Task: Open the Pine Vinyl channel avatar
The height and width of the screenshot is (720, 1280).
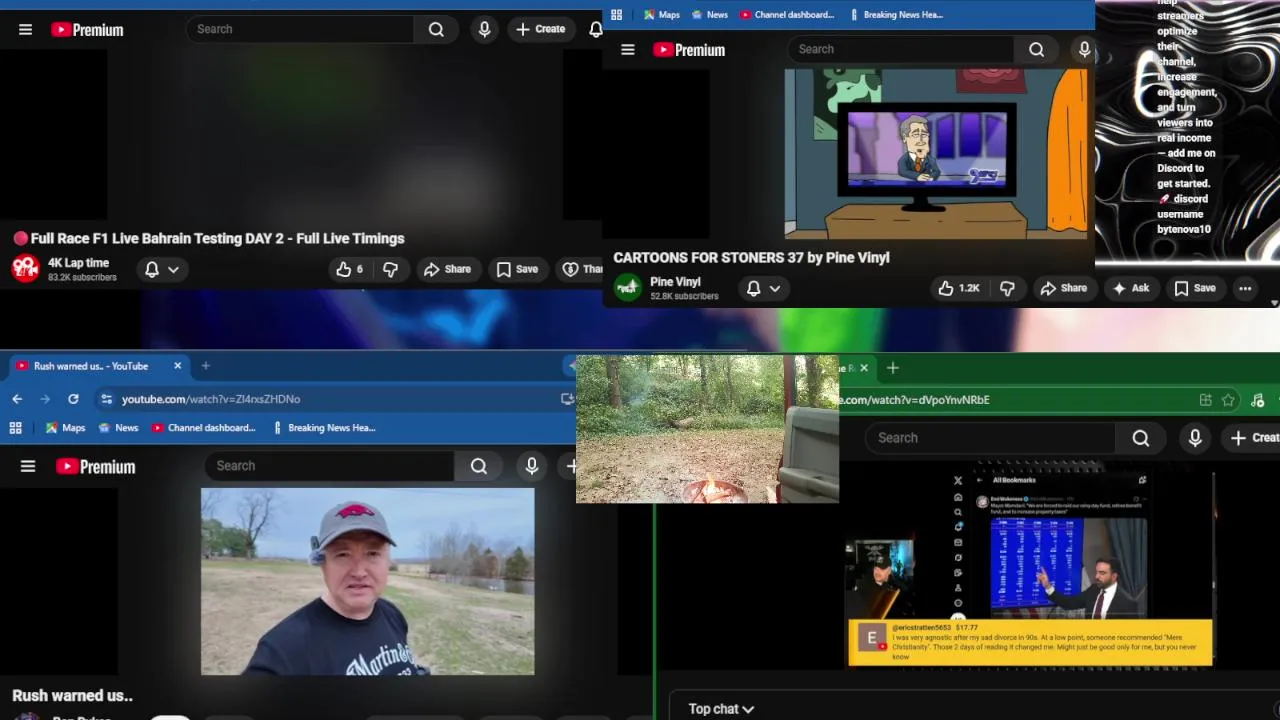Action: pyautogui.click(x=628, y=288)
